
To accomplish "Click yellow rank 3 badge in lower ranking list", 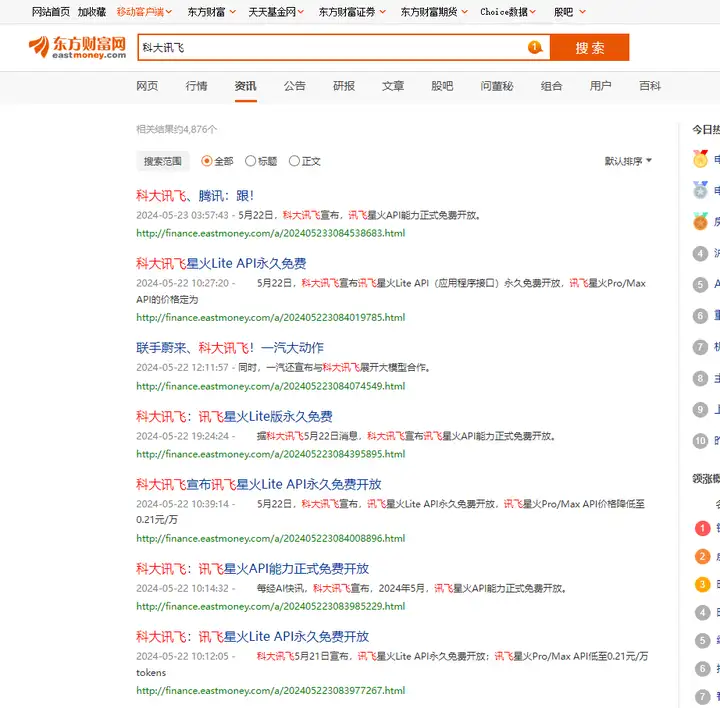I will 703,584.
